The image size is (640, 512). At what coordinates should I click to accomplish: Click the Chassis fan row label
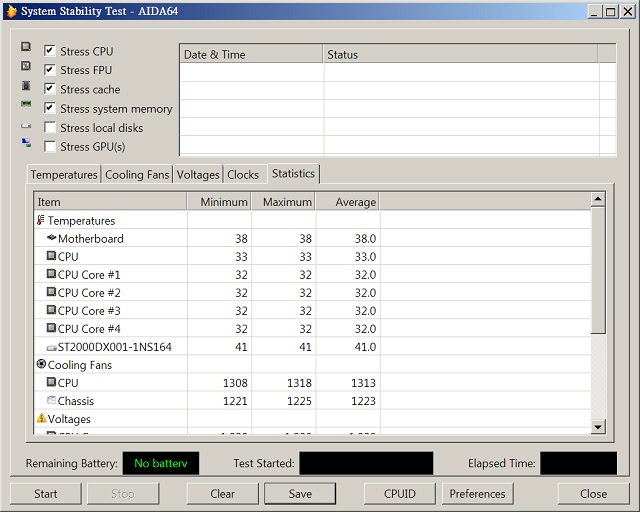pyautogui.click(x=76, y=401)
